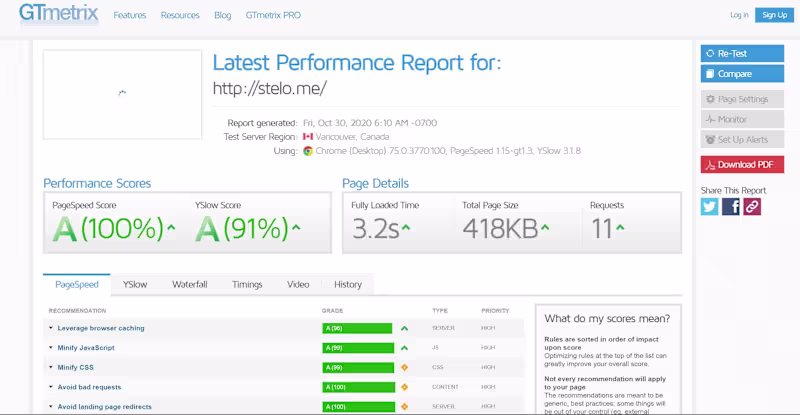Click the Total Page Size 418KB value

tap(500, 229)
